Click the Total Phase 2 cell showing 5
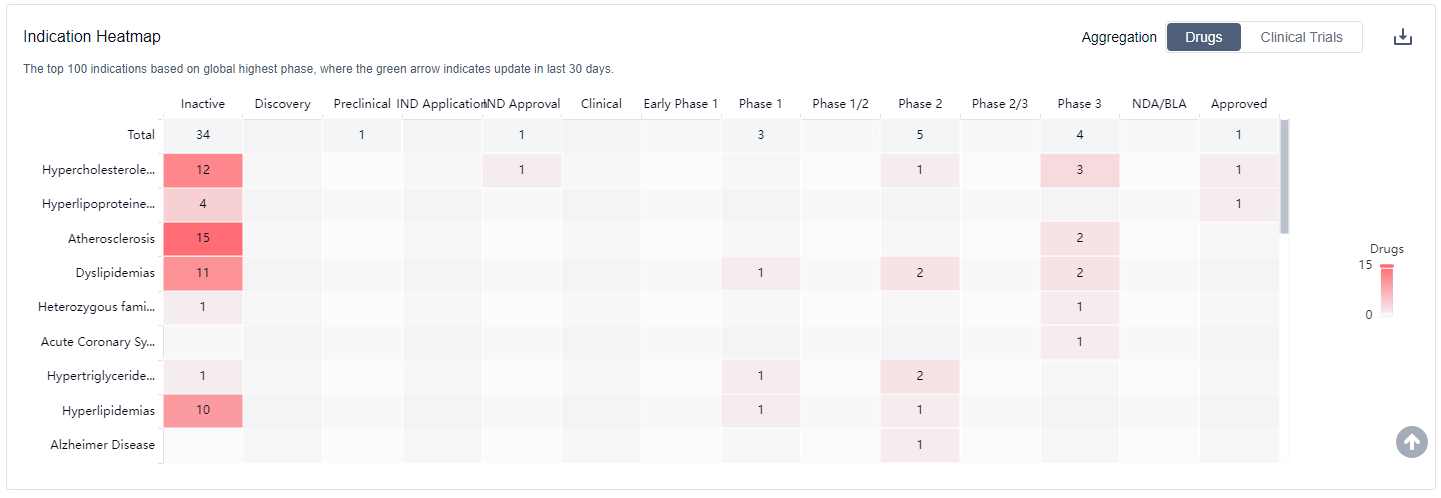 pos(919,135)
